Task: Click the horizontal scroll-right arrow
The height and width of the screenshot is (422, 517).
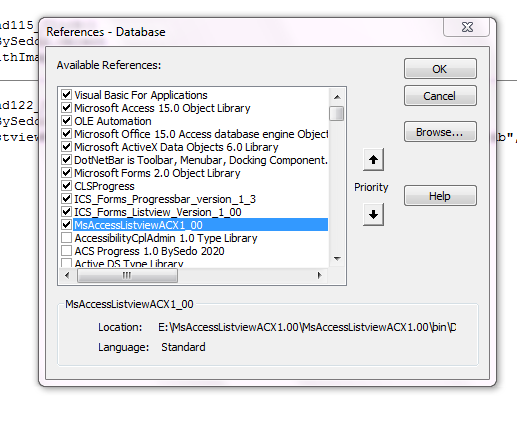Action: click(x=320, y=275)
